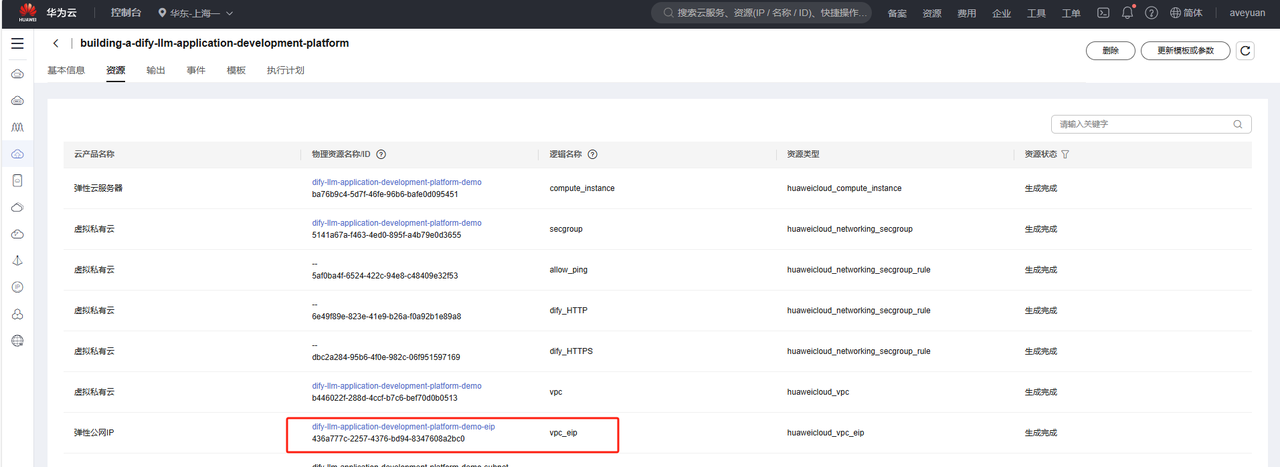Click the refresh icon next to 更新模板或参数
Image resolution: width=1280 pixels, height=467 pixels.
(1245, 51)
